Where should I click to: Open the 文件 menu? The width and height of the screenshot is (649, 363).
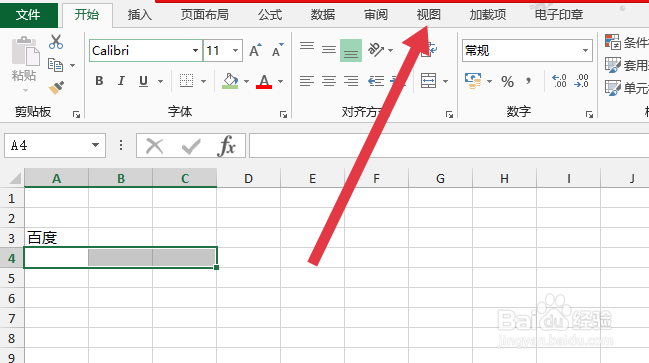pyautogui.click(x=28, y=14)
